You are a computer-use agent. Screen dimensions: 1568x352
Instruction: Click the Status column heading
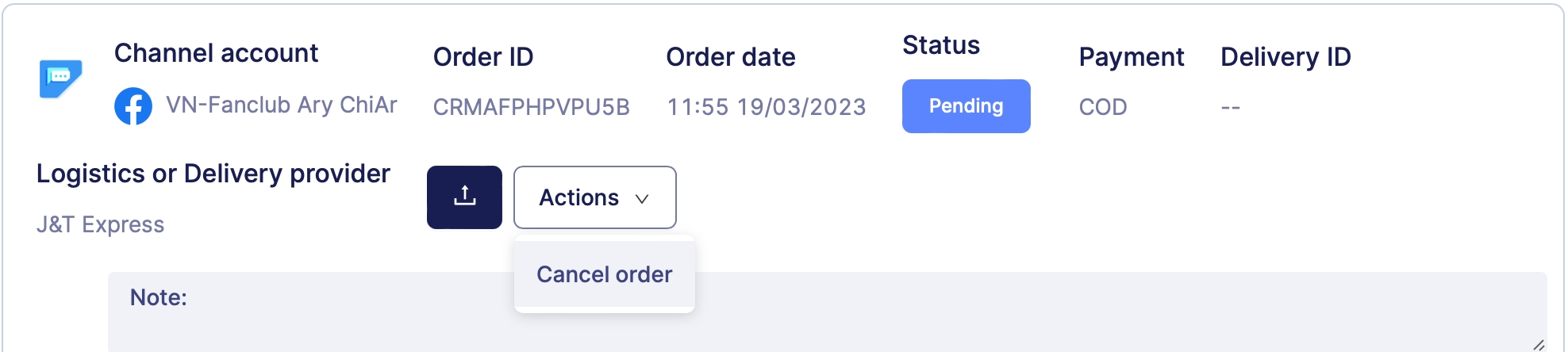point(940,45)
